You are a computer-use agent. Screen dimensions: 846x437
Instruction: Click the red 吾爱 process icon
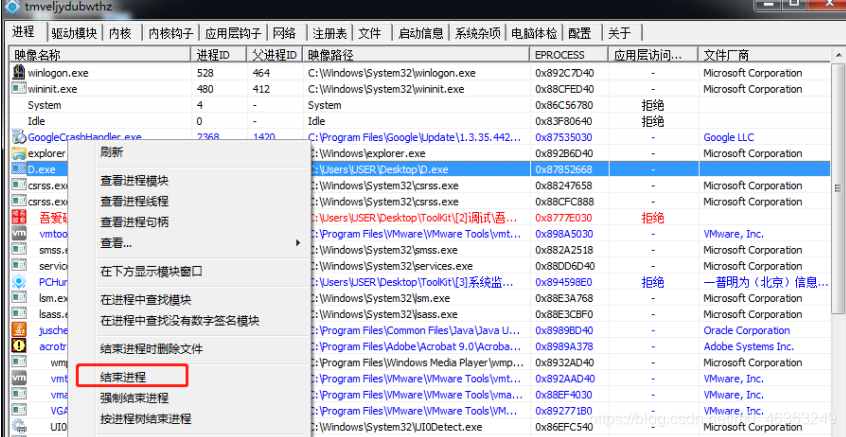point(19,217)
